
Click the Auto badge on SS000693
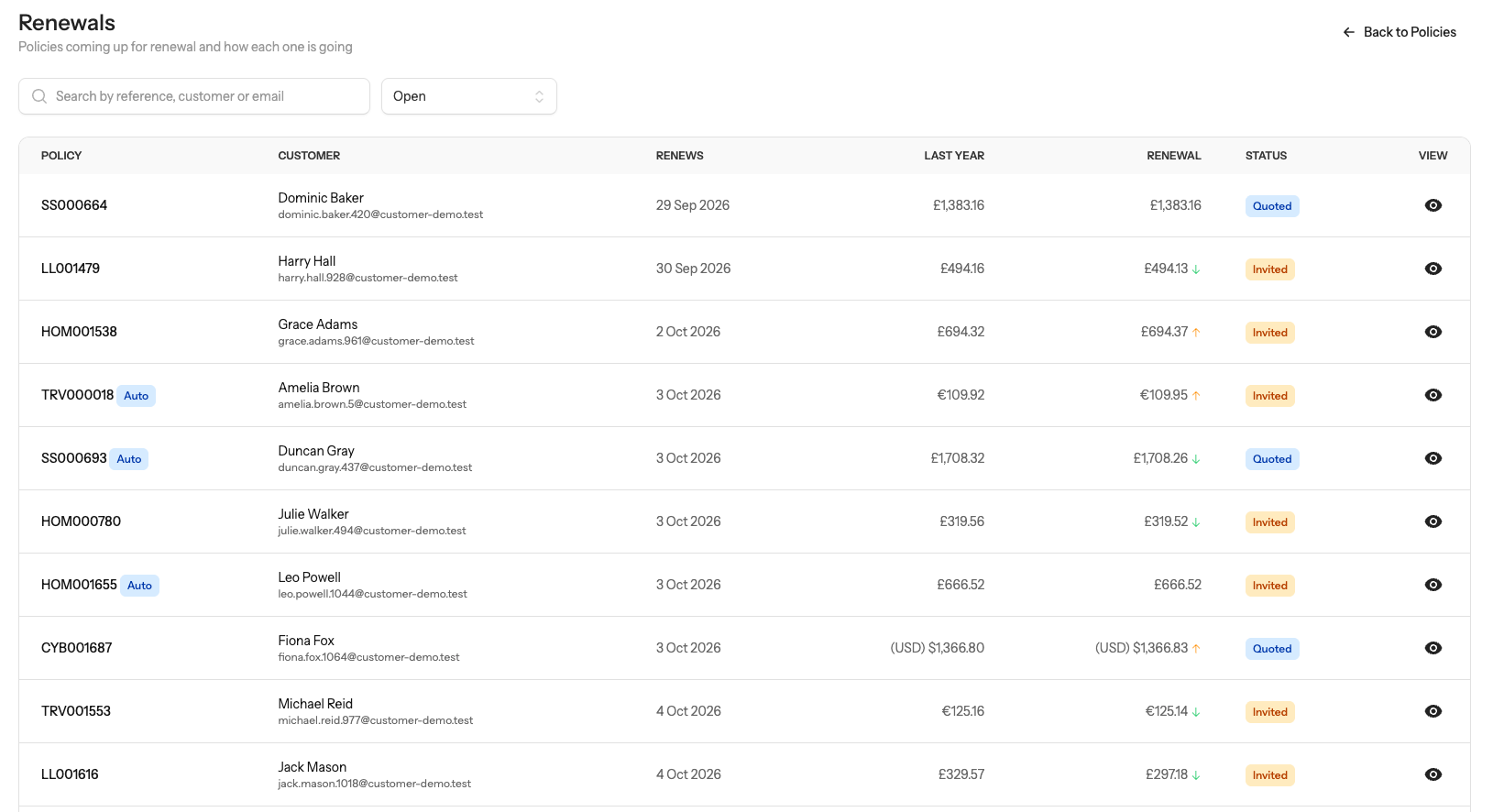pyautogui.click(x=129, y=459)
